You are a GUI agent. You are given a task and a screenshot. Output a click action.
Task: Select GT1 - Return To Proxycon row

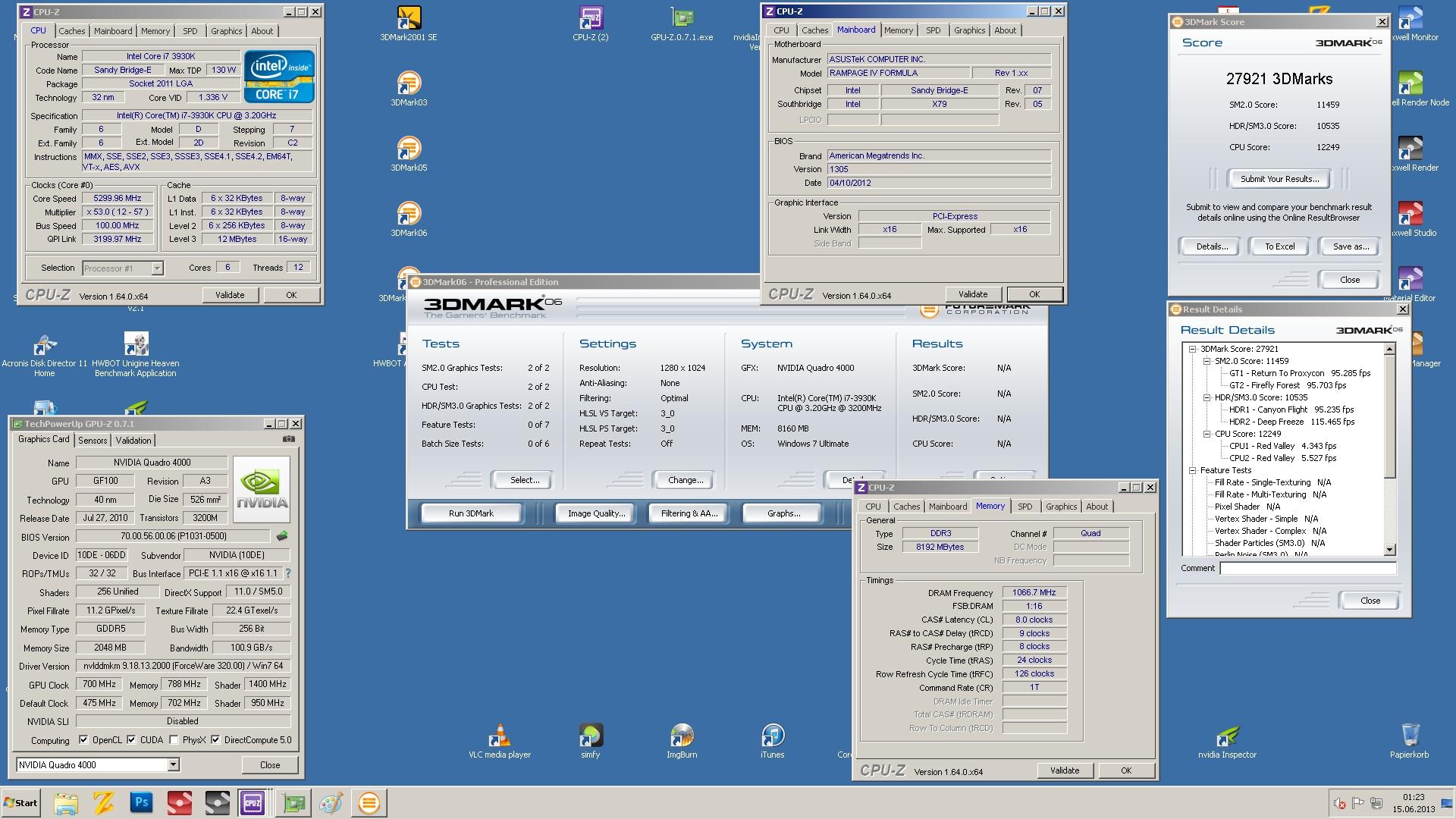click(x=1300, y=373)
